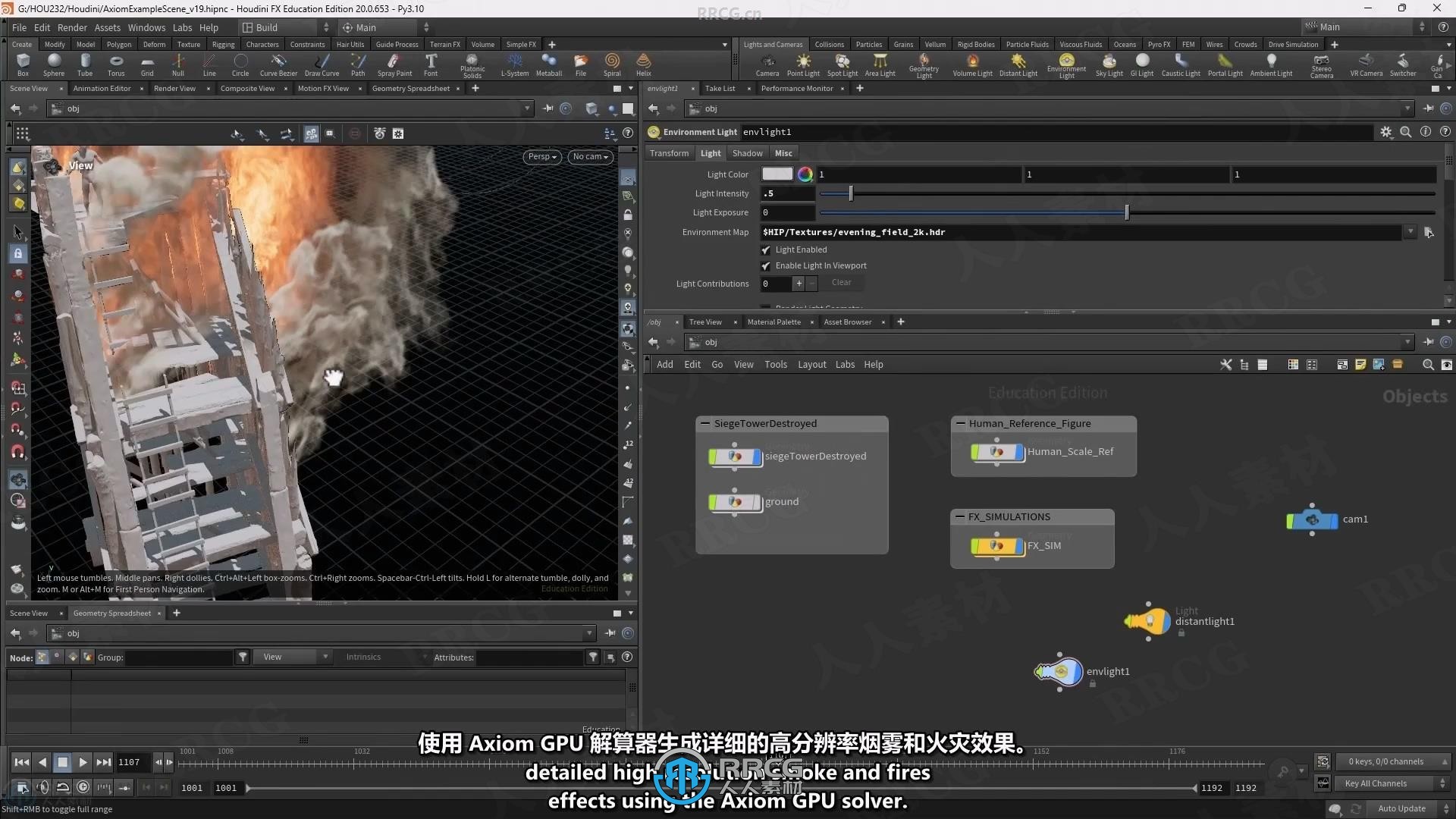Click the Clear light contributions button
This screenshot has height=819, width=1456.
[x=841, y=283]
